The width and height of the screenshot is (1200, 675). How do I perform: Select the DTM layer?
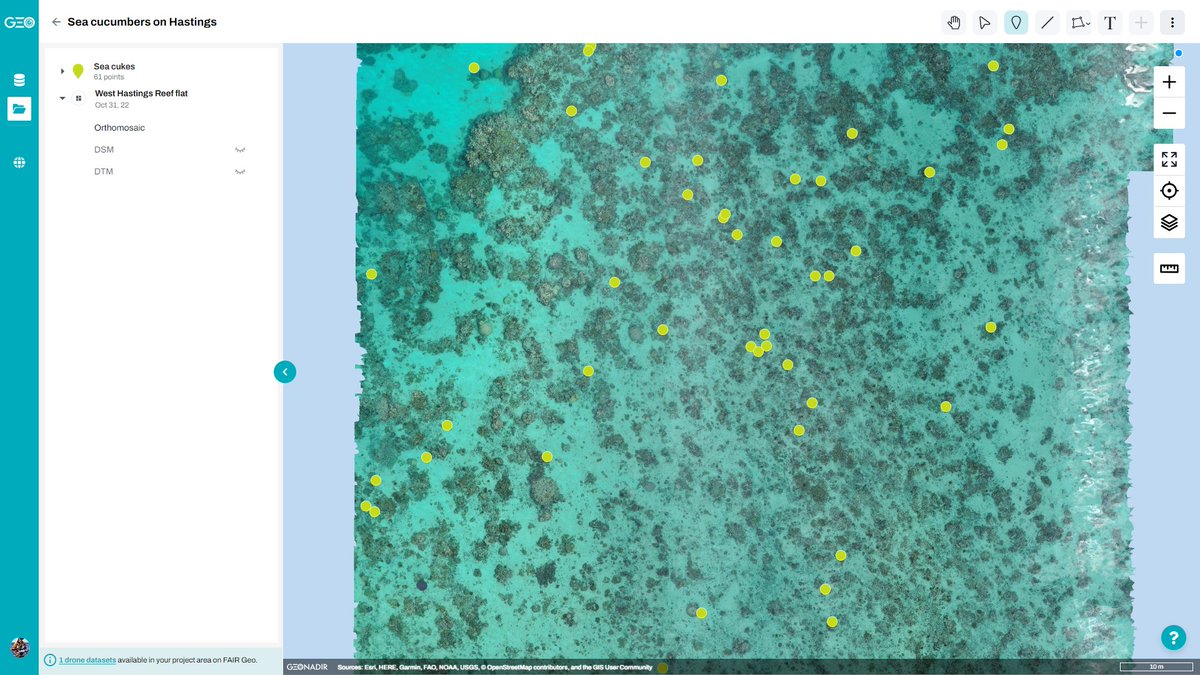[104, 172]
